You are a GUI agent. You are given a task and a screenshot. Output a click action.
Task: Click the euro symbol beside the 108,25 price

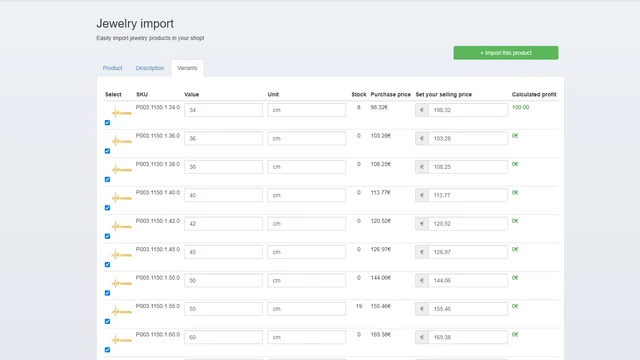click(x=422, y=167)
